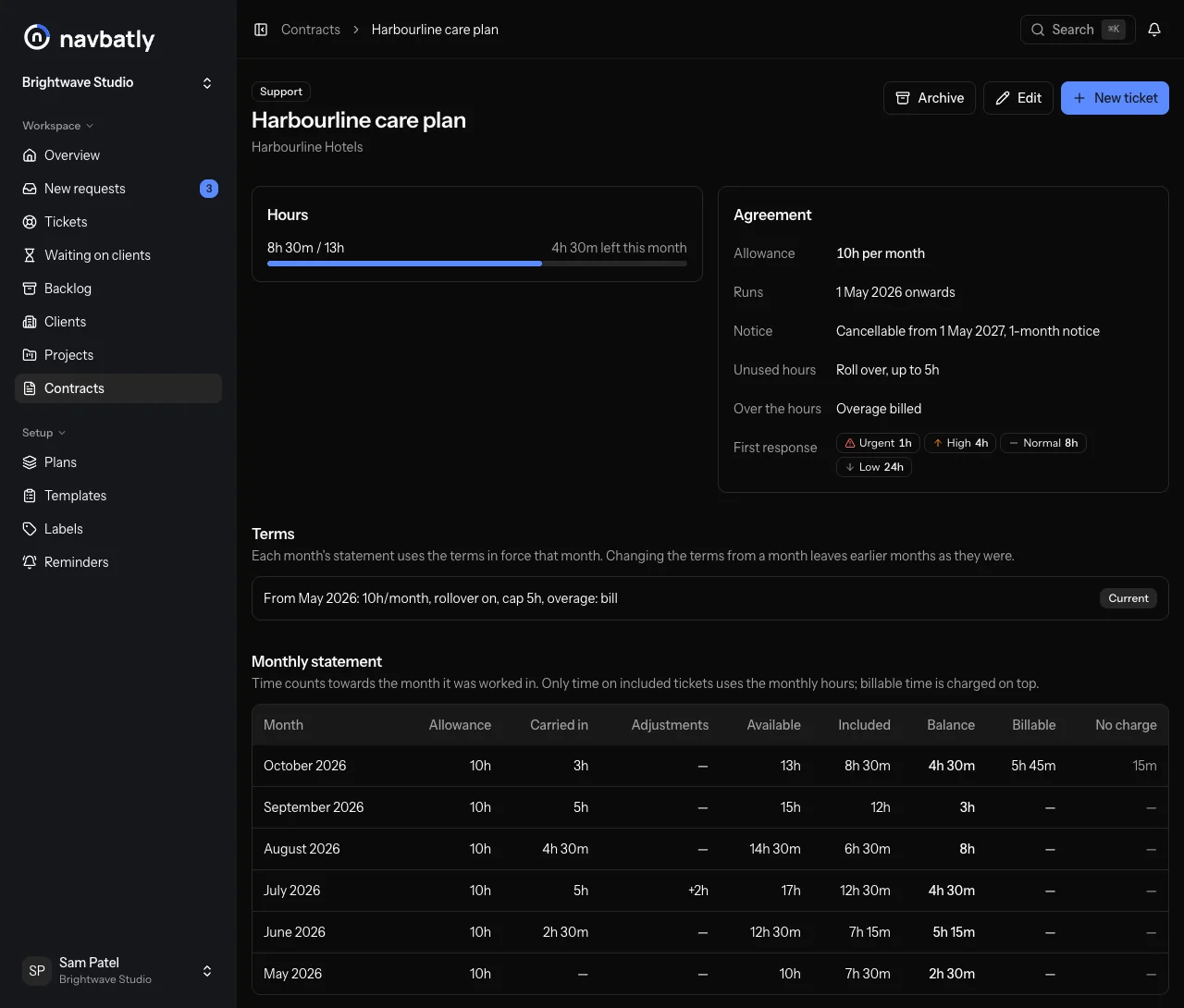
Task: Open Tickets in the sidebar
Action: tap(118, 222)
